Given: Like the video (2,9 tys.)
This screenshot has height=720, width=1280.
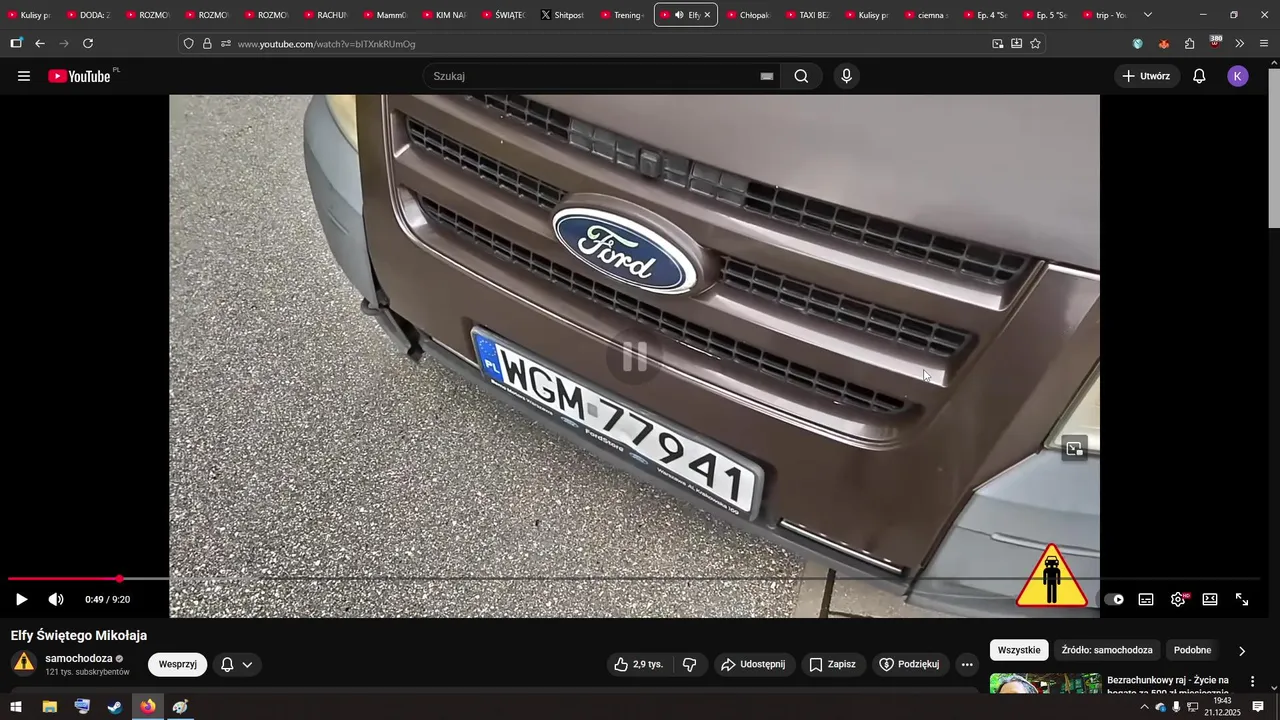Looking at the screenshot, I should [639, 664].
